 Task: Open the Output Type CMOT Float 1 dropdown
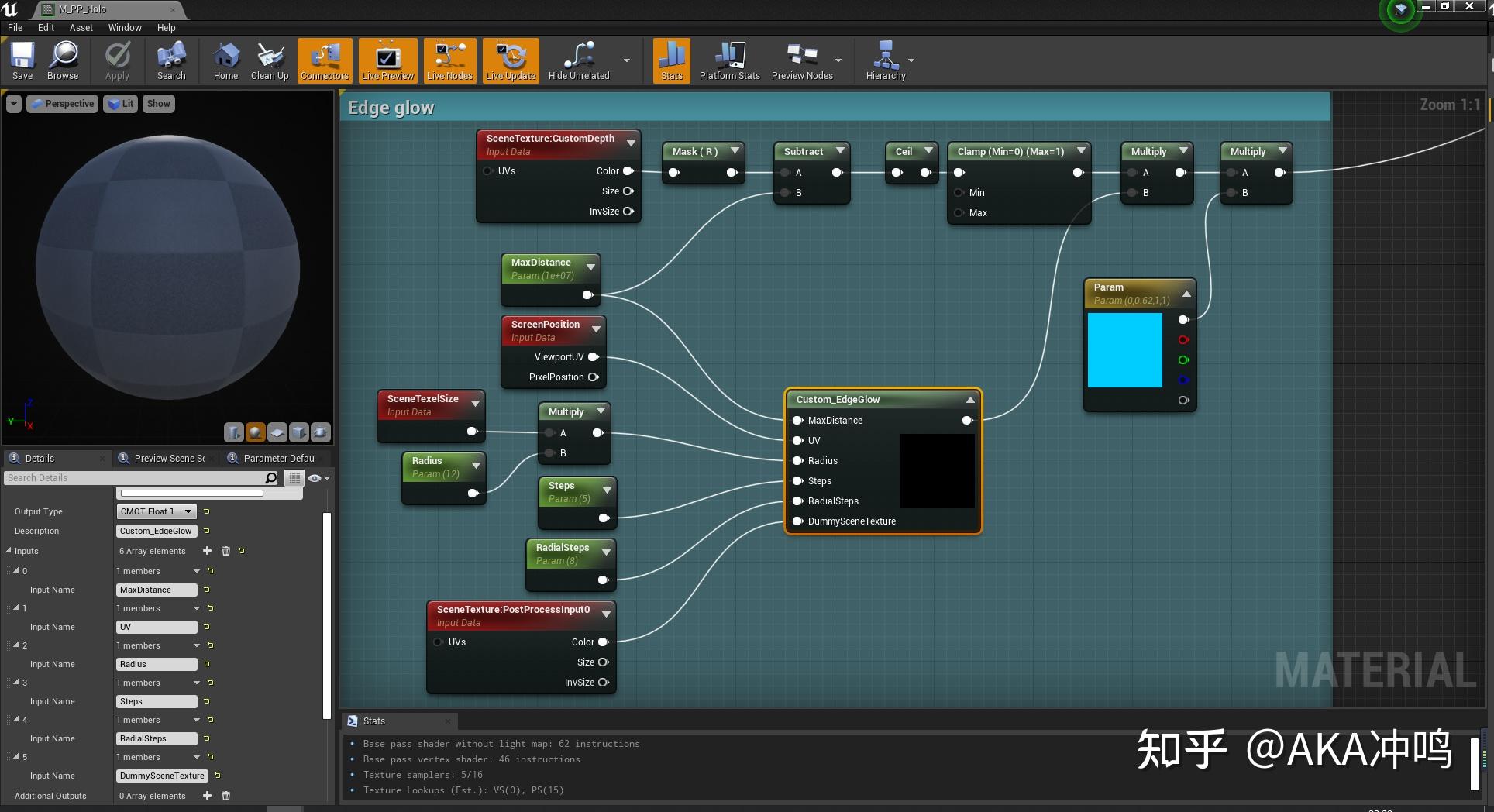pyautogui.click(x=157, y=511)
